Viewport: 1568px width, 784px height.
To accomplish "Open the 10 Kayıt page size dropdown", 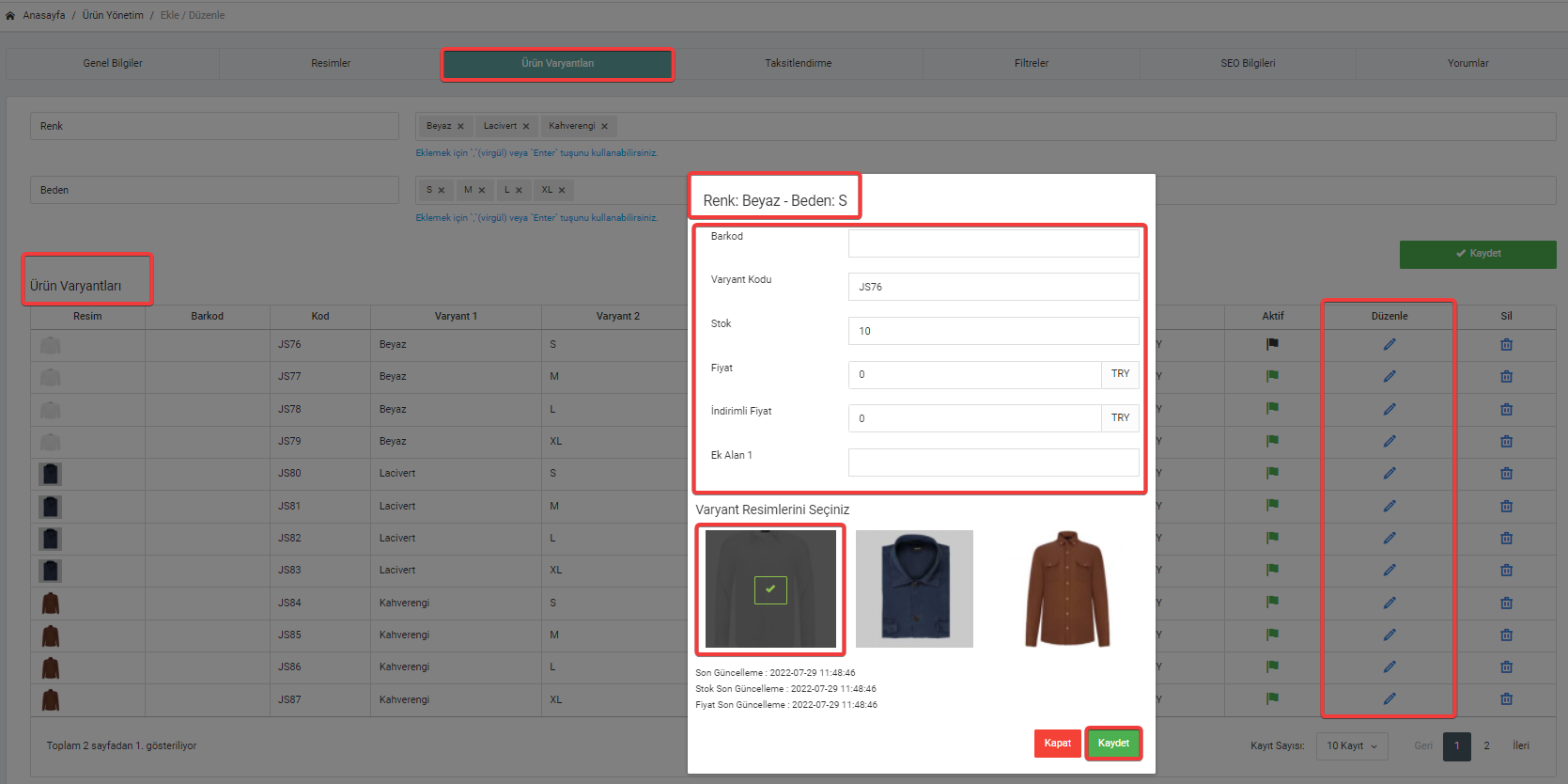I will [x=1352, y=746].
